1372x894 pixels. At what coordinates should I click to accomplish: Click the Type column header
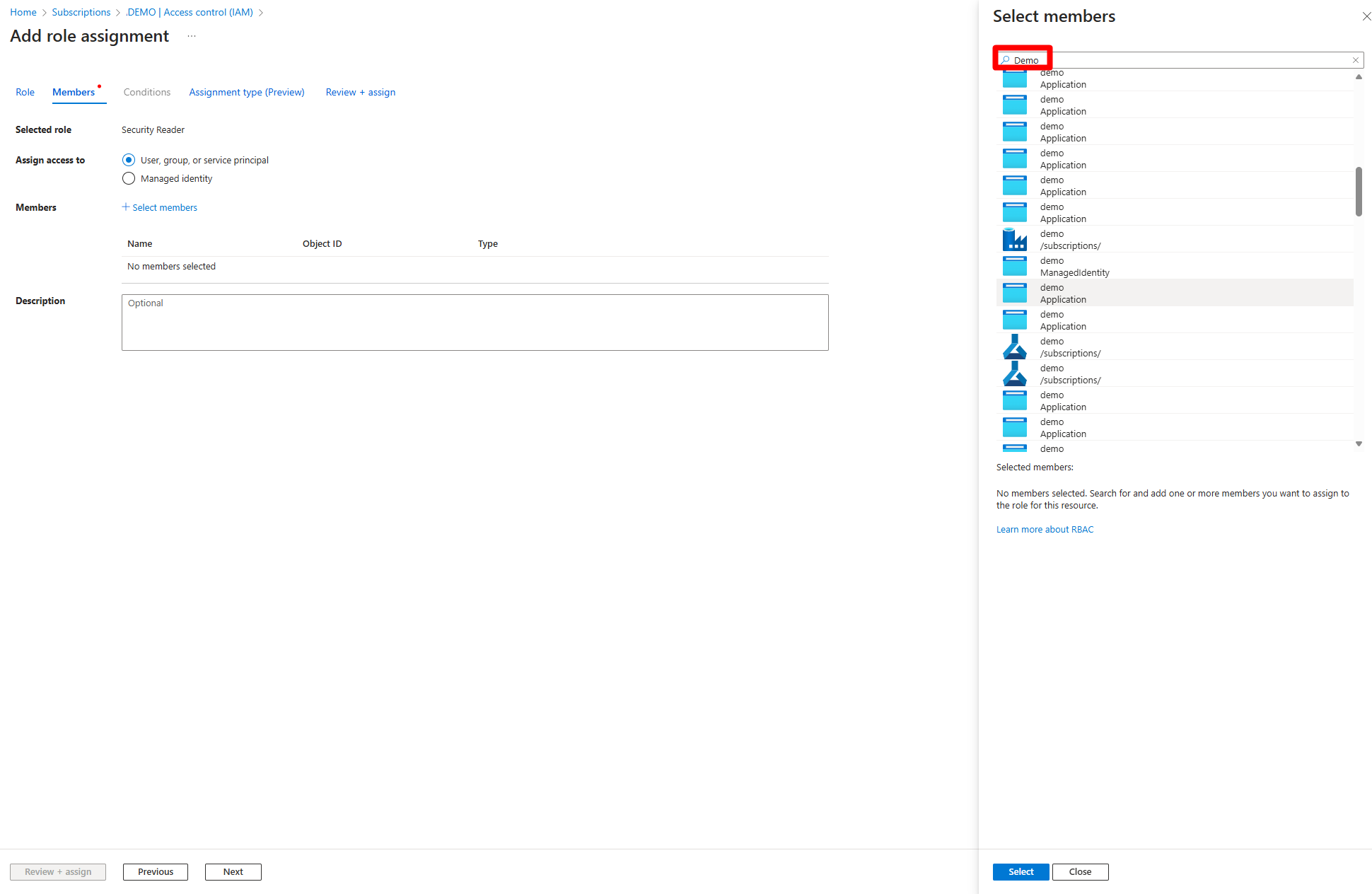coord(488,243)
